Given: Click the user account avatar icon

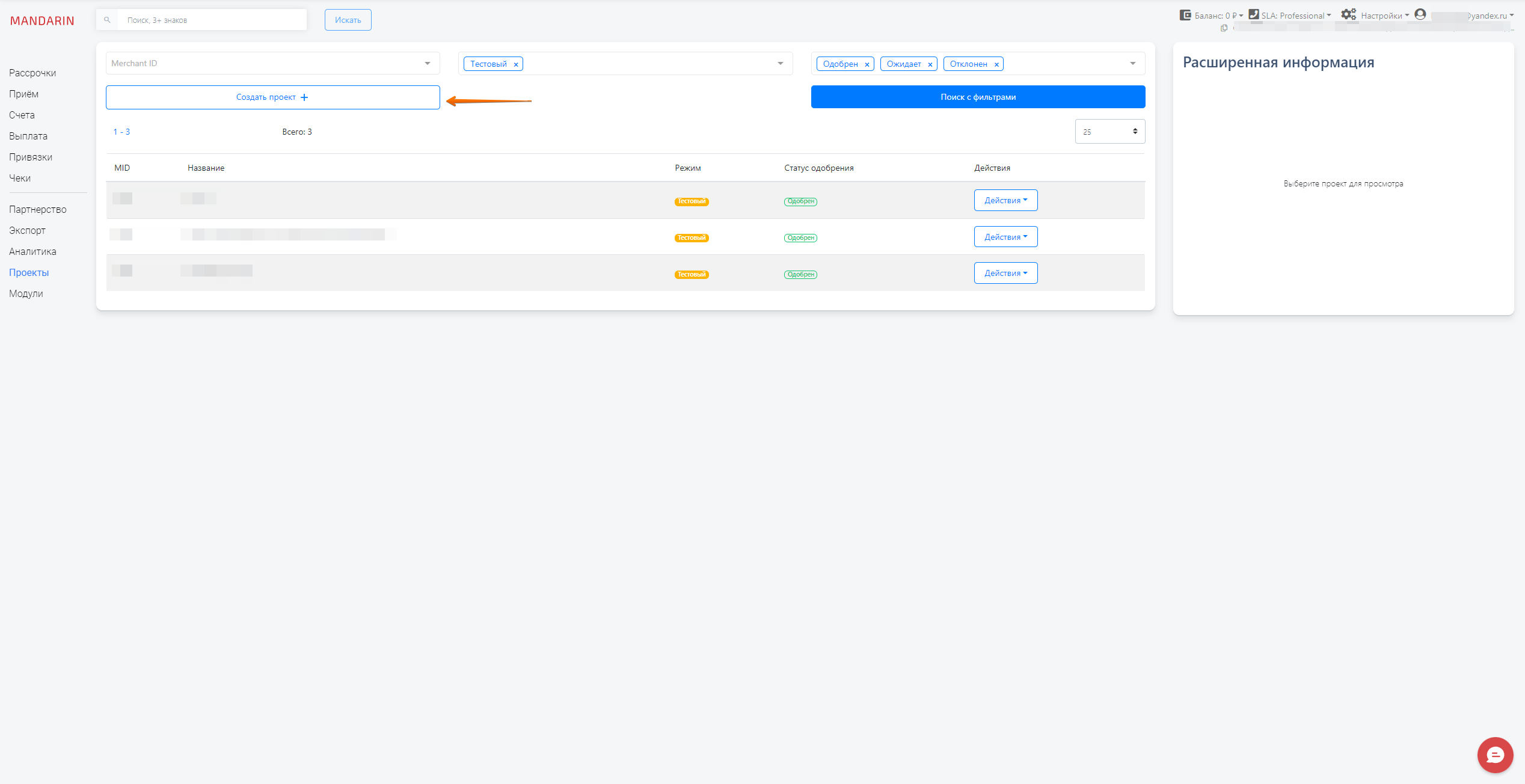Looking at the screenshot, I should pyautogui.click(x=1420, y=14).
